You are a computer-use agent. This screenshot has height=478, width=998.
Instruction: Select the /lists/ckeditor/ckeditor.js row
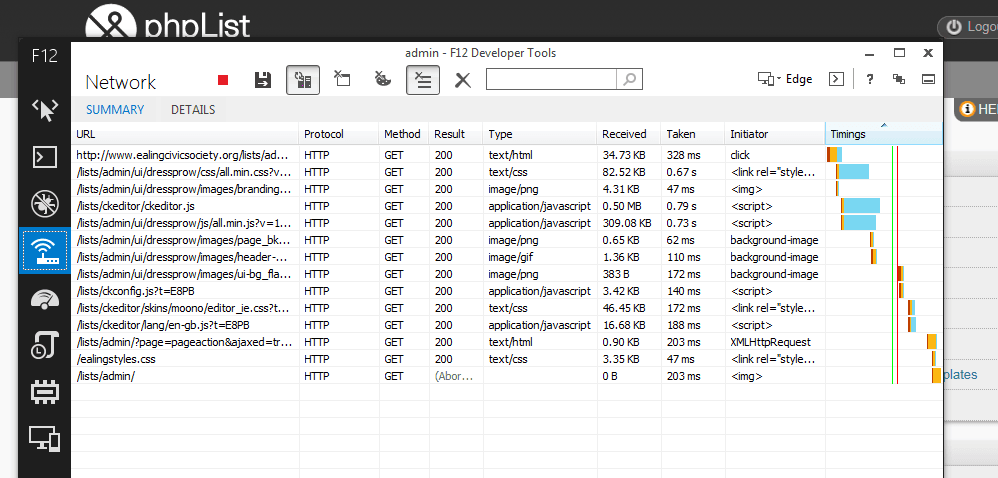[507, 206]
